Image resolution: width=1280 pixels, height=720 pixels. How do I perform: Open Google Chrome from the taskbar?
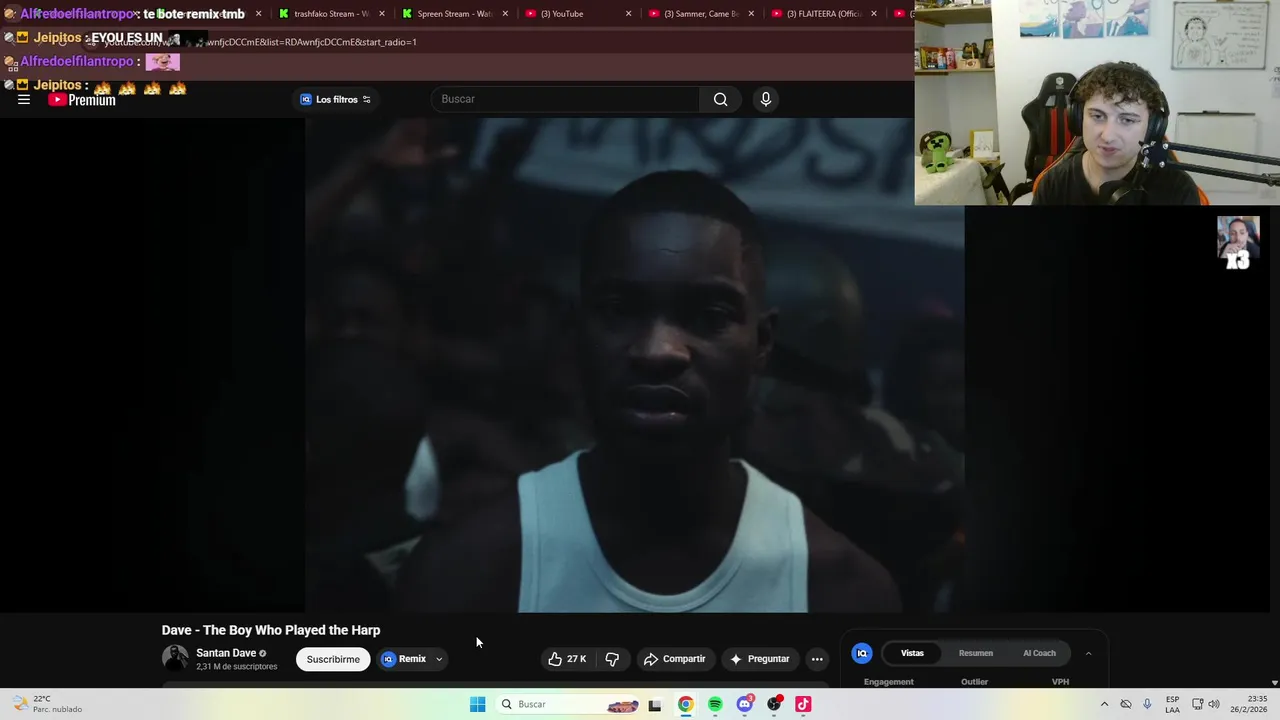coord(685,705)
